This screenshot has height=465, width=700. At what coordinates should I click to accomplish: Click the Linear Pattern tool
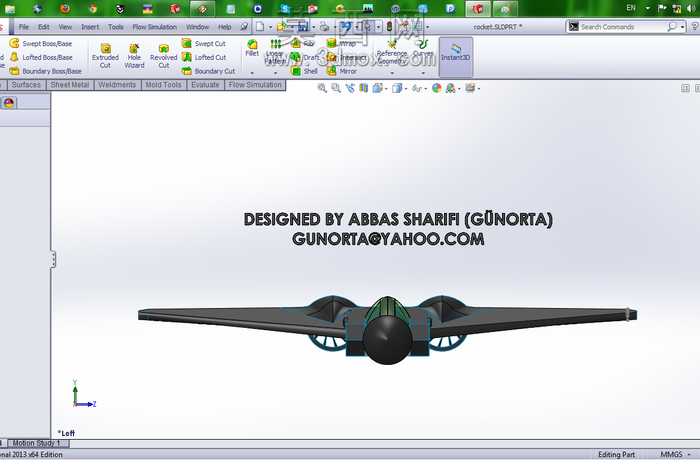coord(275,51)
